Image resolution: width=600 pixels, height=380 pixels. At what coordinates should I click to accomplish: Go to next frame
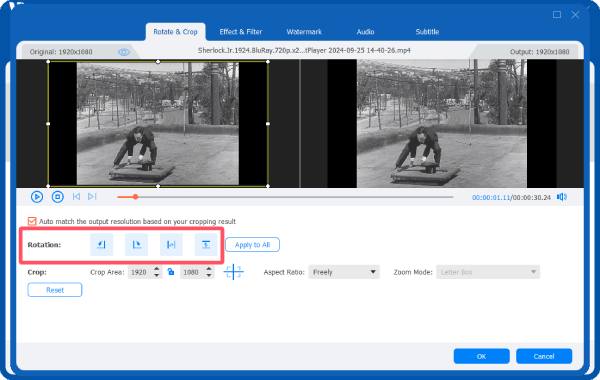pyautogui.click(x=92, y=197)
